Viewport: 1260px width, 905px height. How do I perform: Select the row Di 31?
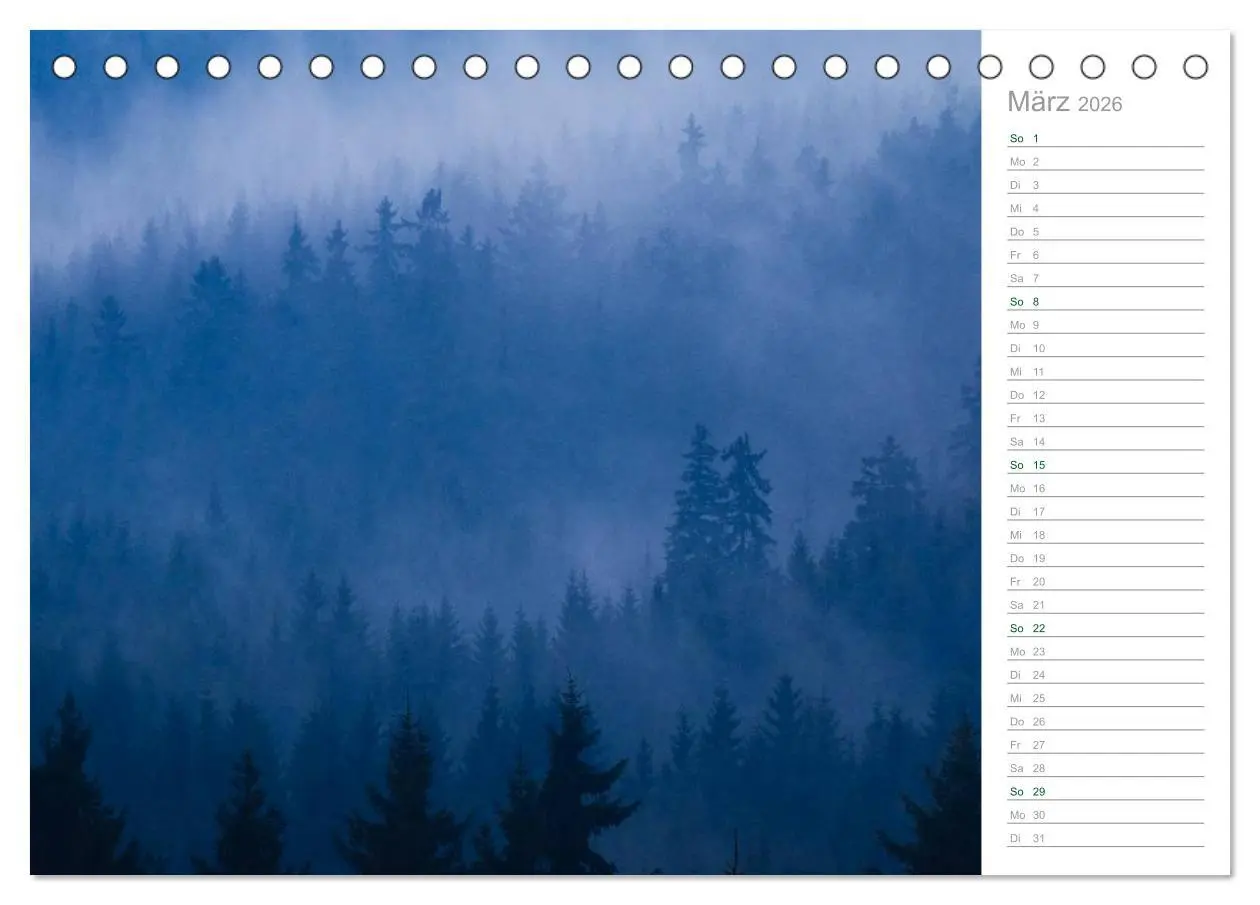pyautogui.click(x=1105, y=838)
